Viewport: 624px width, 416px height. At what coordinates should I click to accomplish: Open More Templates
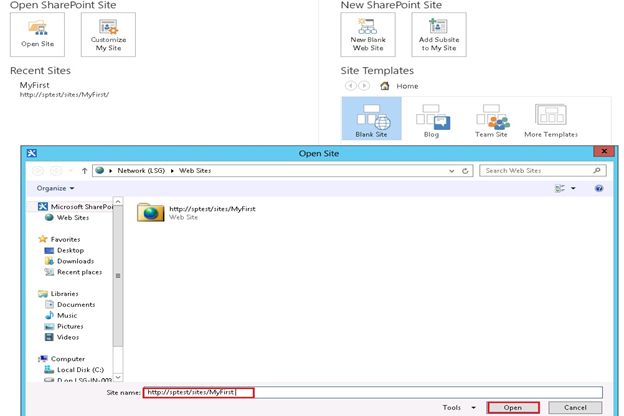[x=551, y=119]
